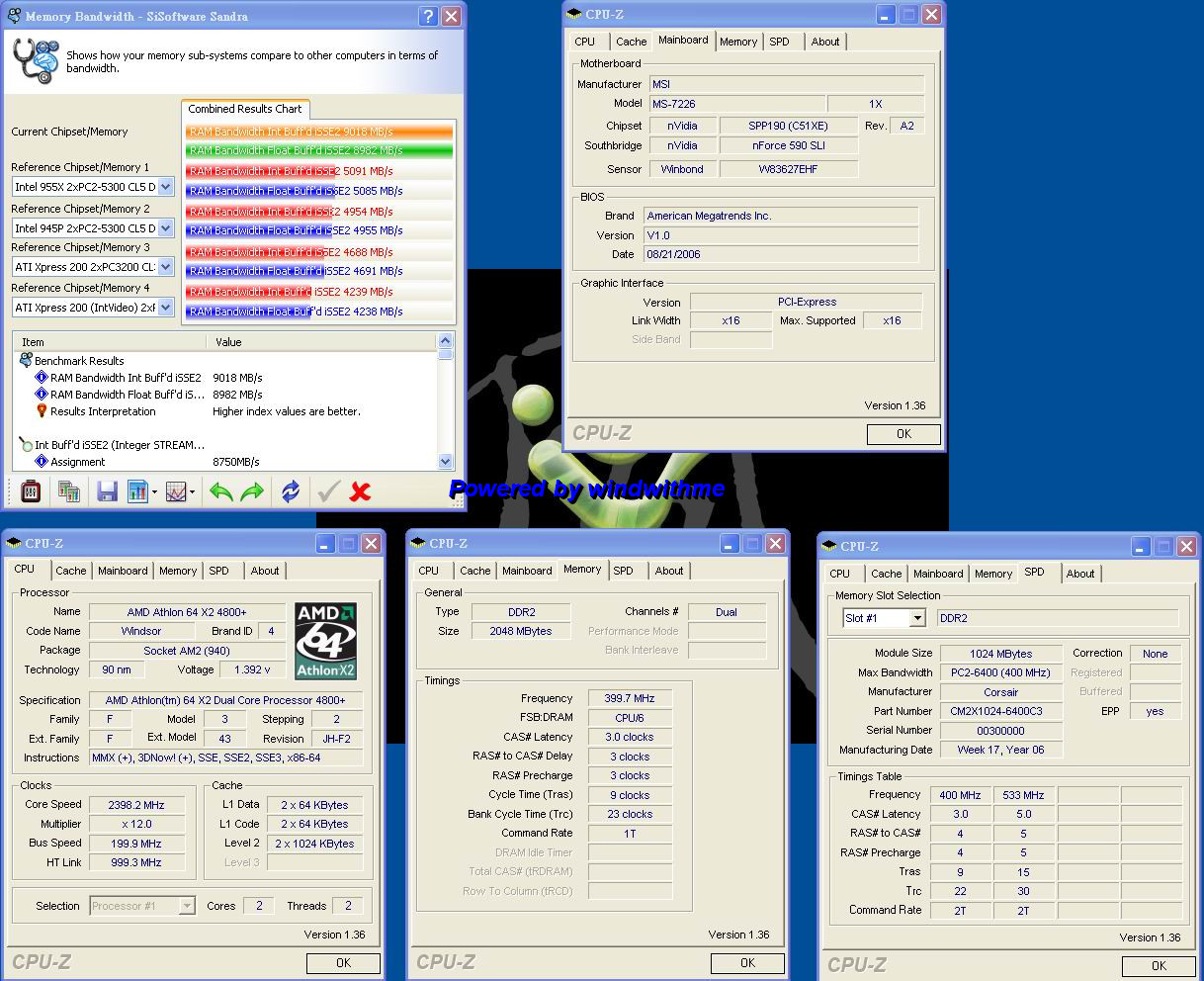Click the Part Number CM2X1024-6400C3 value
1204x981 pixels.
point(1001,711)
